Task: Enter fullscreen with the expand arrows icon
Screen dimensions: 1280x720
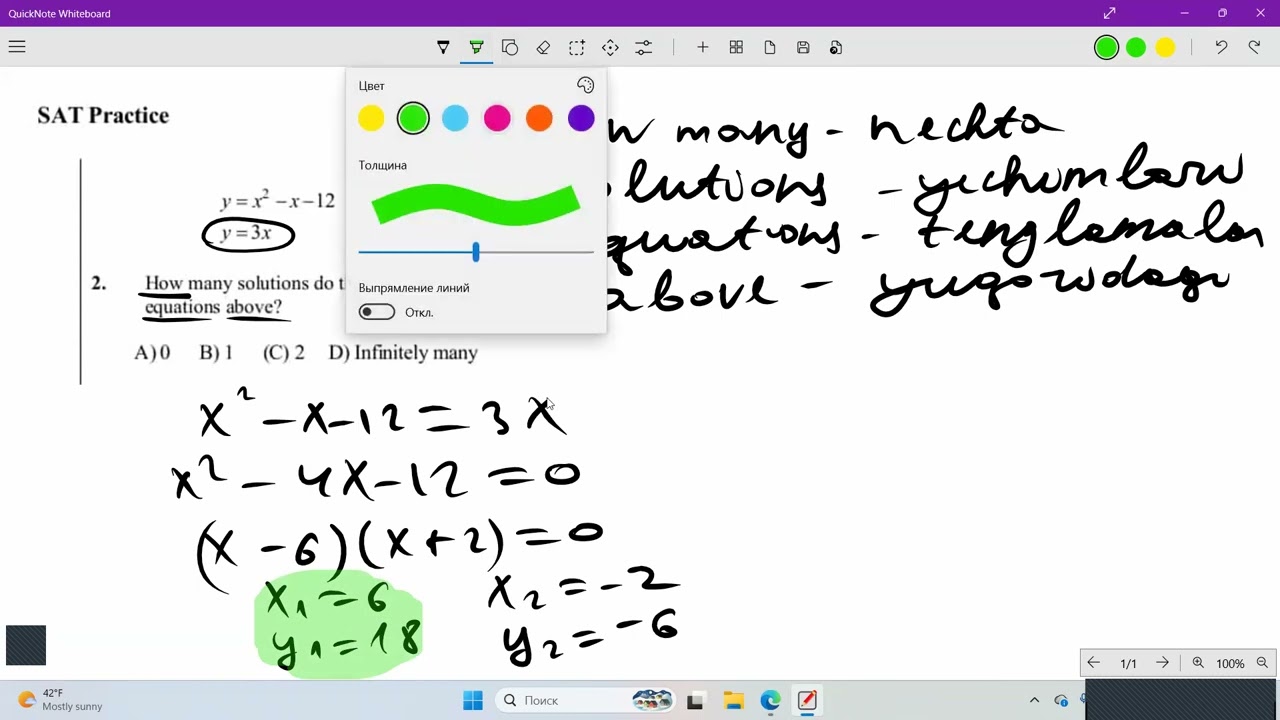Action: pos(1109,13)
